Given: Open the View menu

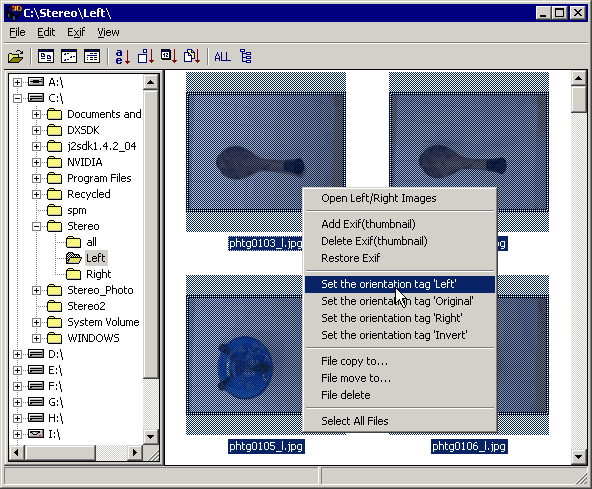Looking at the screenshot, I should (x=108, y=32).
